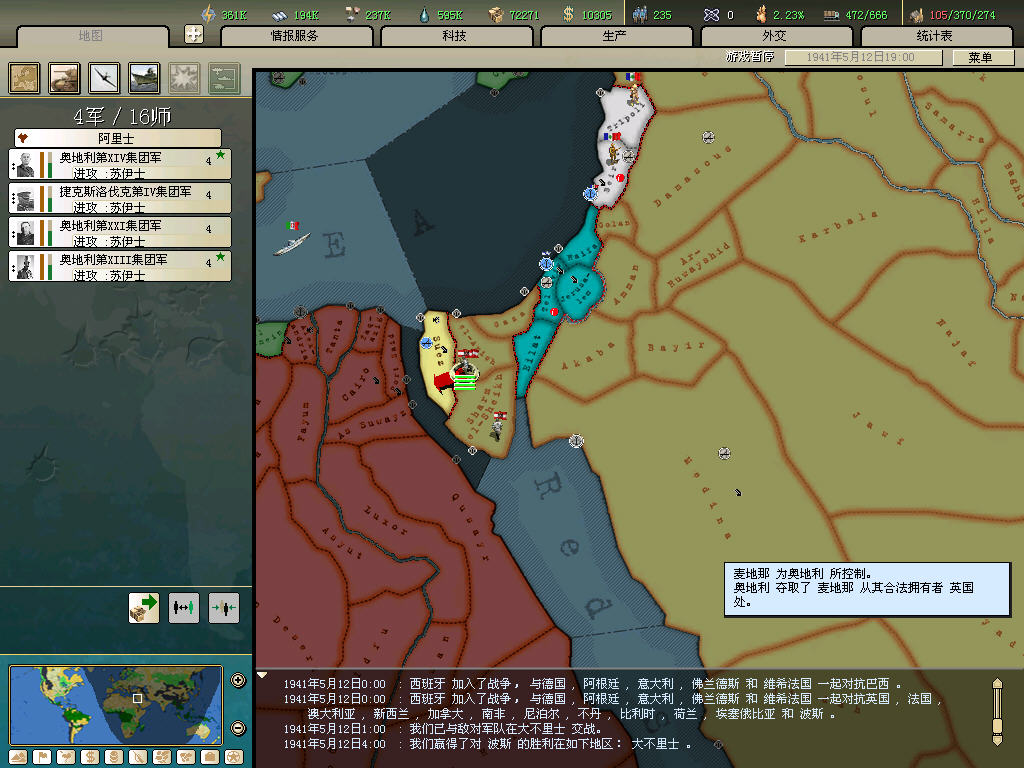1024x768 pixels.
Task: Click crate with green arrow button
Action: click(x=144, y=608)
